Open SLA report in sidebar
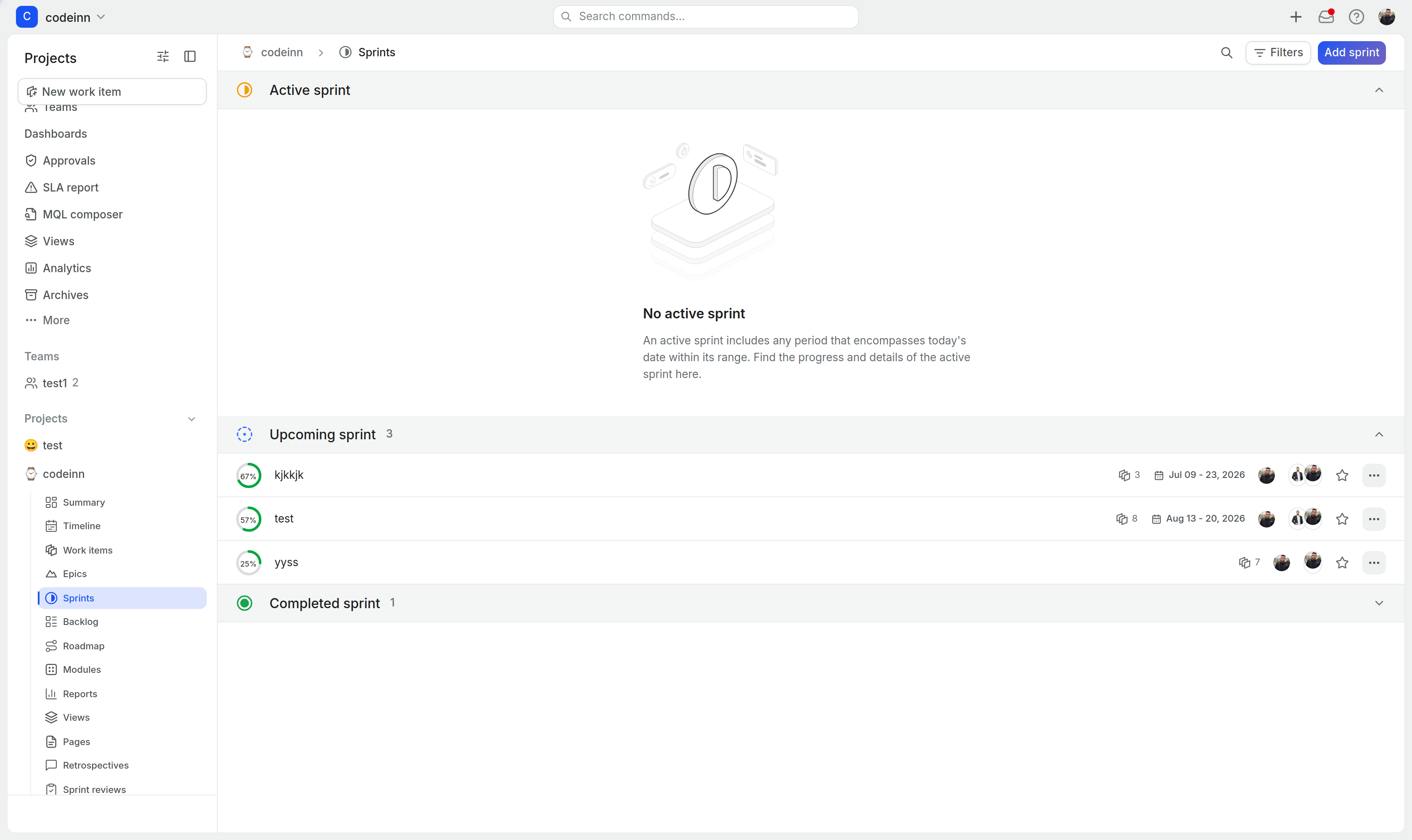Image resolution: width=1412 pixels, height=840 pixels. 61,187
